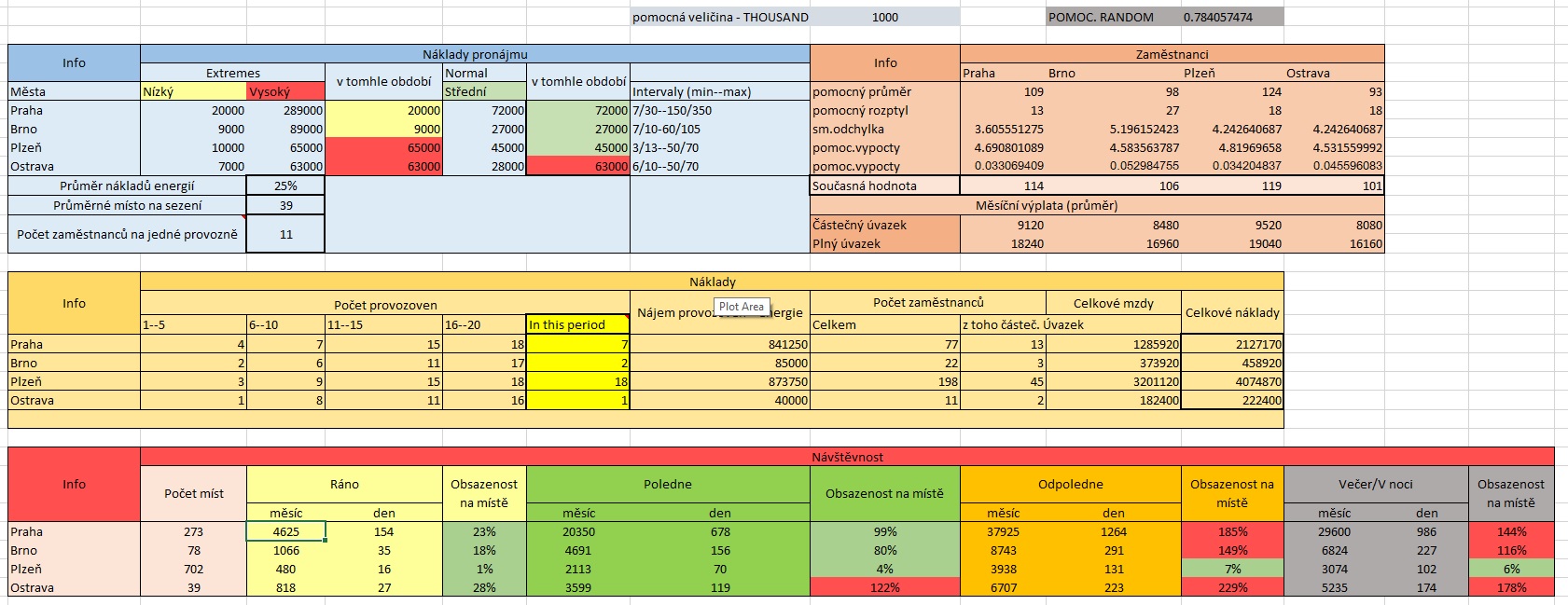This screenshot has height=605, width=1568.
Task: Select the Náklady pronájmu header cell
Action: pos(475,54)
